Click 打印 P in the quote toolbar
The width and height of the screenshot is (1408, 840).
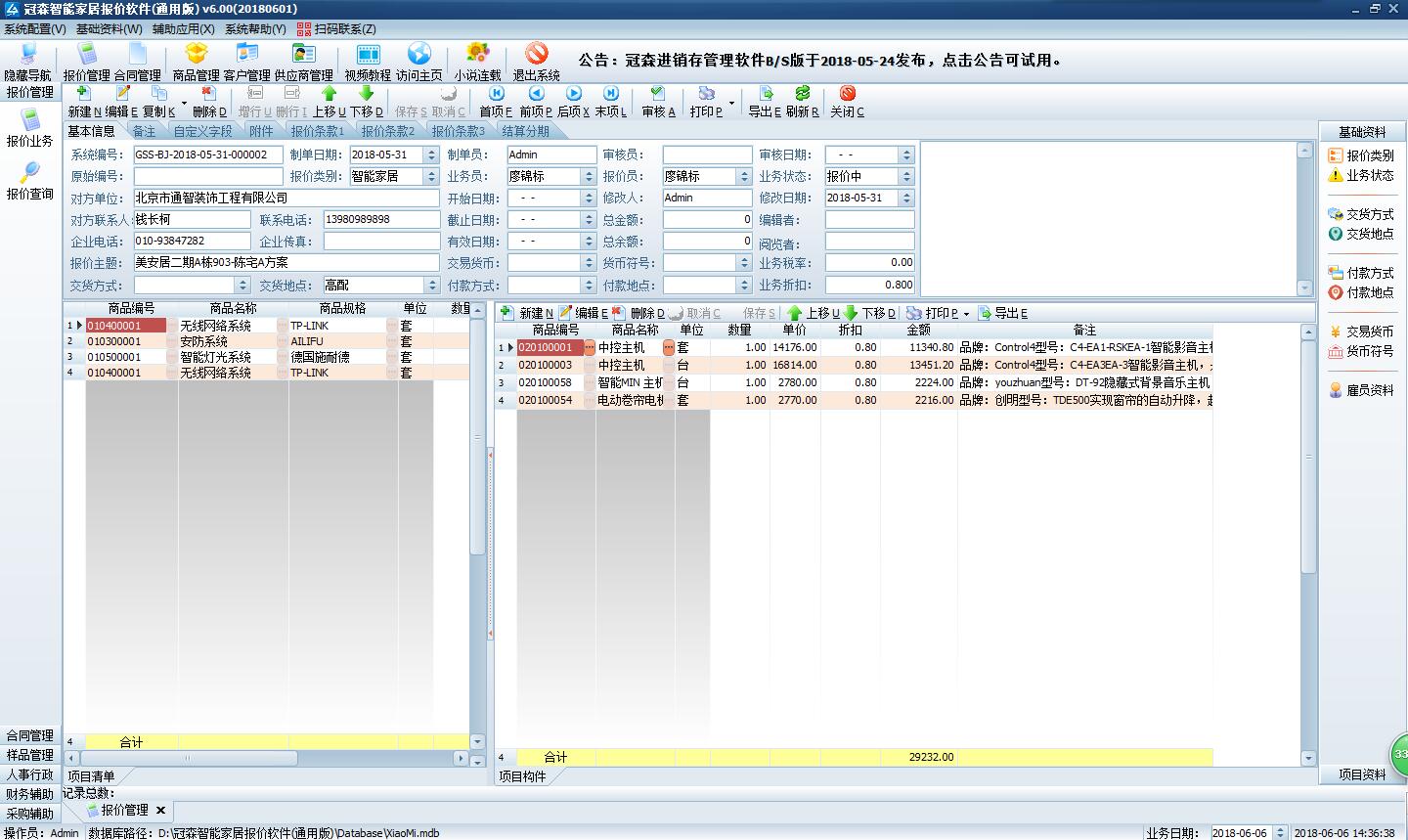[x=706, y=102]
